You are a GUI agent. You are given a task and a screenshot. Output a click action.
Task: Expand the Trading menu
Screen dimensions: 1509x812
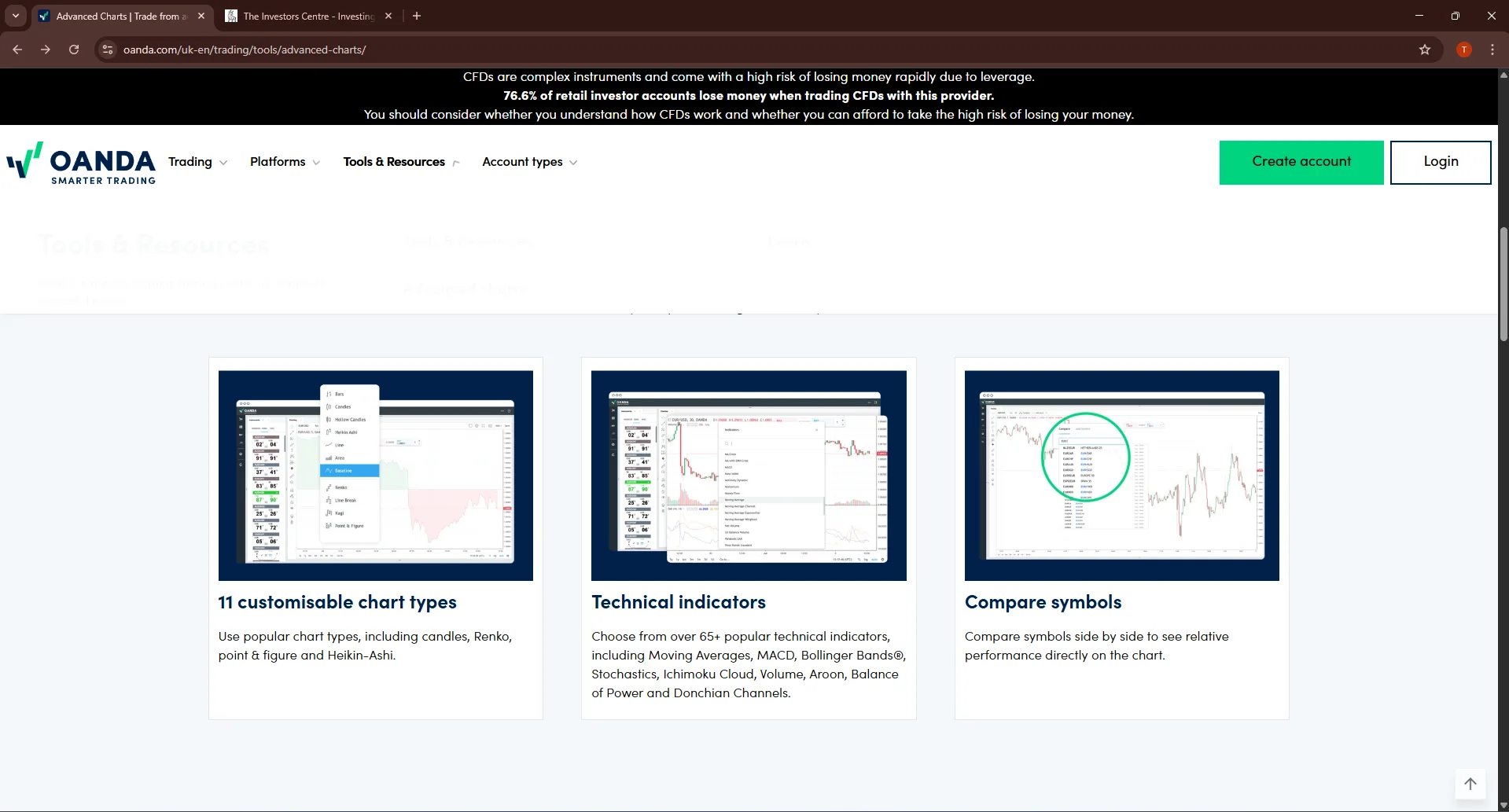[198, 162]
